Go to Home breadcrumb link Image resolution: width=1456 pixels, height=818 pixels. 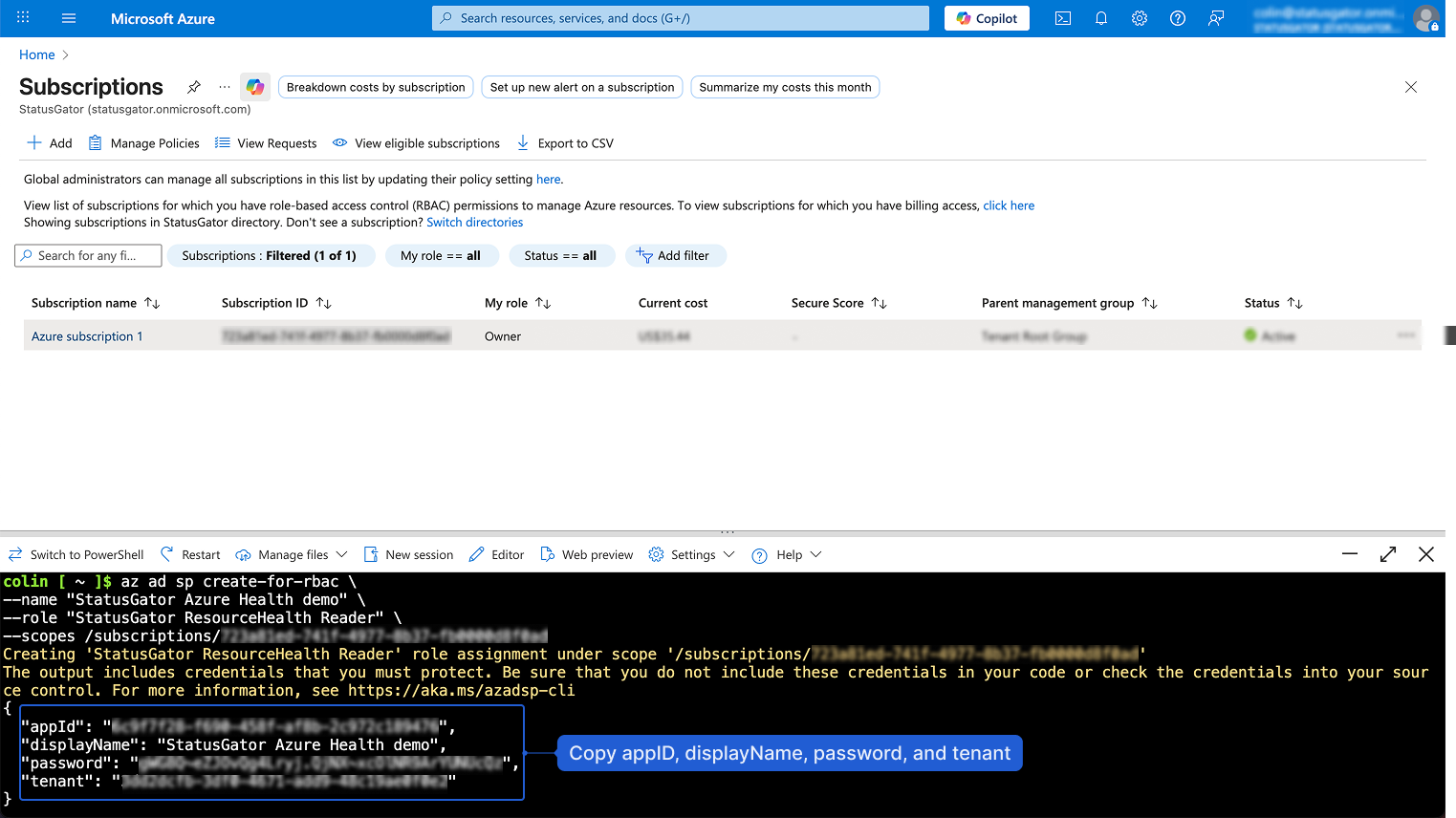tap(36, 54)
